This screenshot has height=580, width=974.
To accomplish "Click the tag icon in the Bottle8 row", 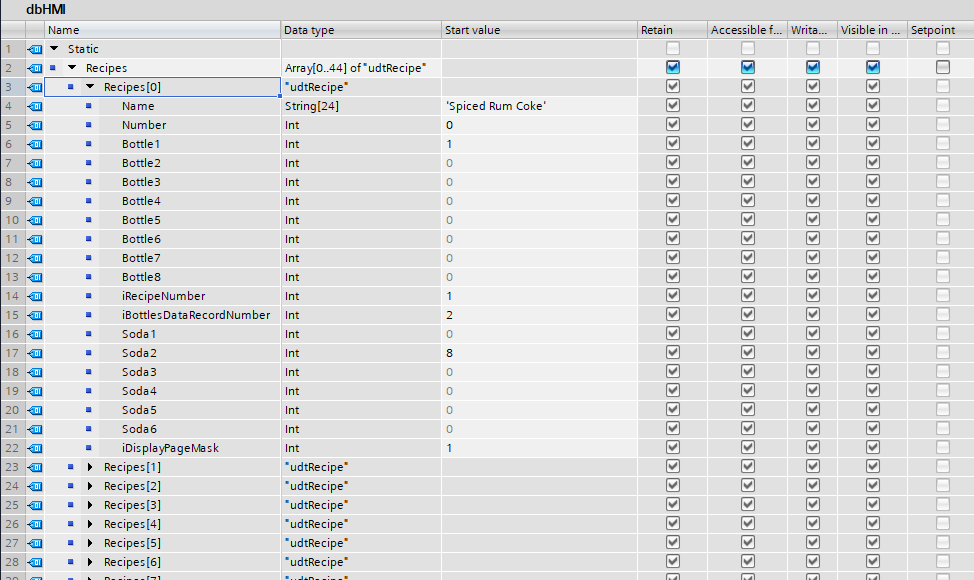I will click(35, 277).
